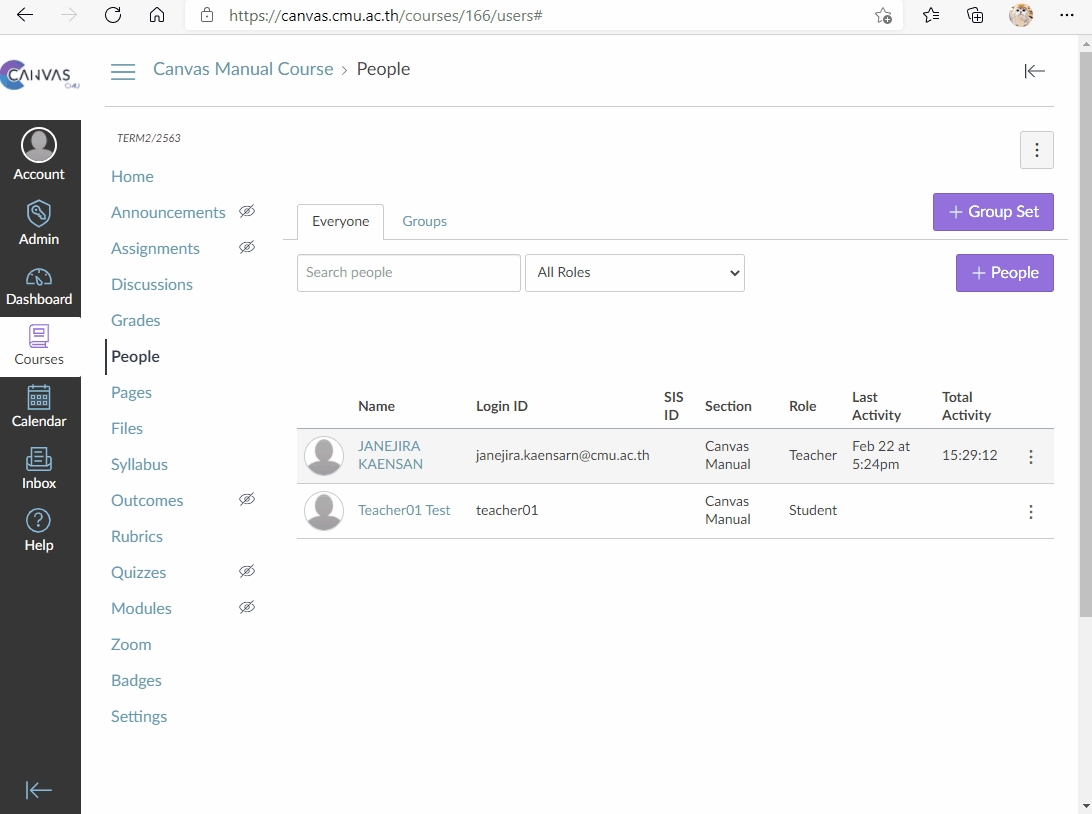Open the Dashboard from global navigation
This screenshot has width=1092, height=814.
click(x=39, y=286)
